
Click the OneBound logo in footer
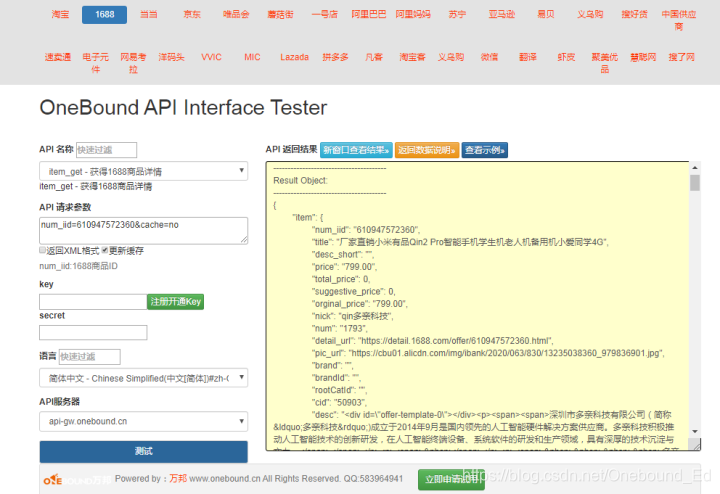click(x=77, y=480)
